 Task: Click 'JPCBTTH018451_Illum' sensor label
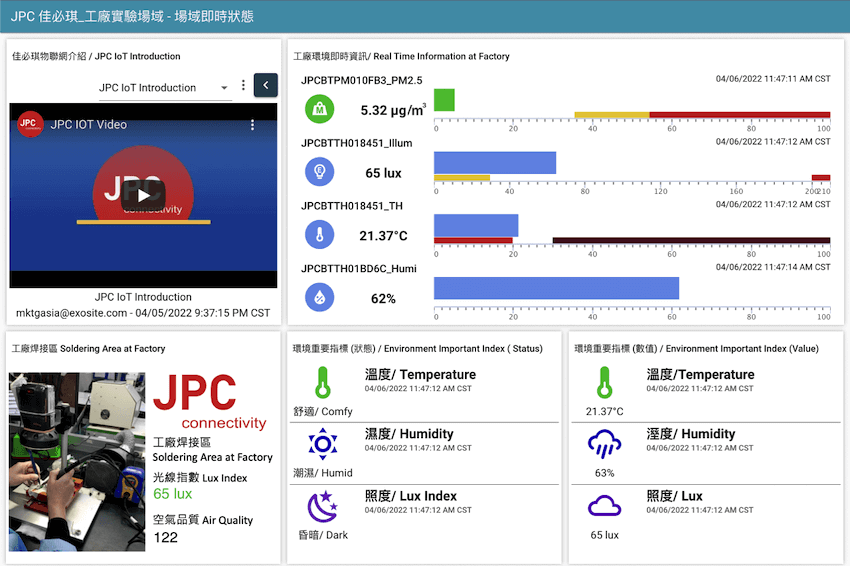coord(357,143)
